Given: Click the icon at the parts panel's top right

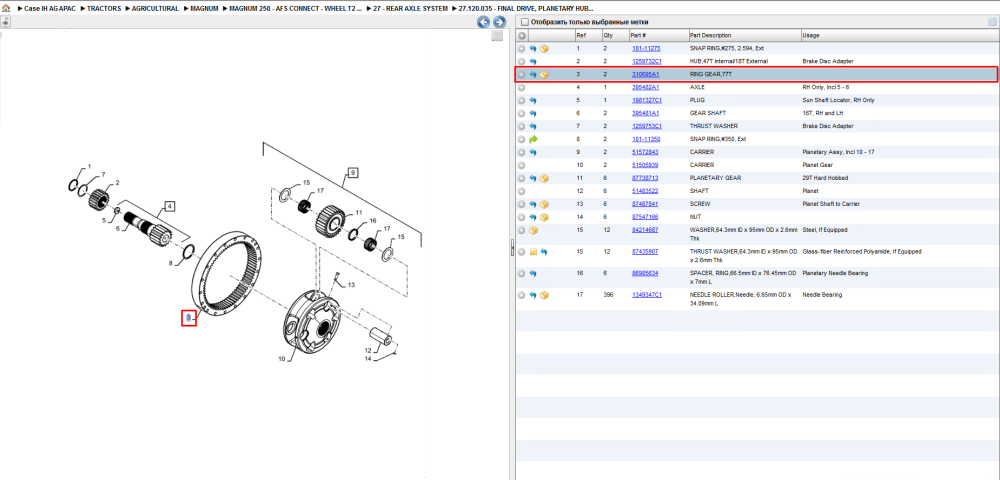Looking at the screenshot, I should click(x=992, y=22).
